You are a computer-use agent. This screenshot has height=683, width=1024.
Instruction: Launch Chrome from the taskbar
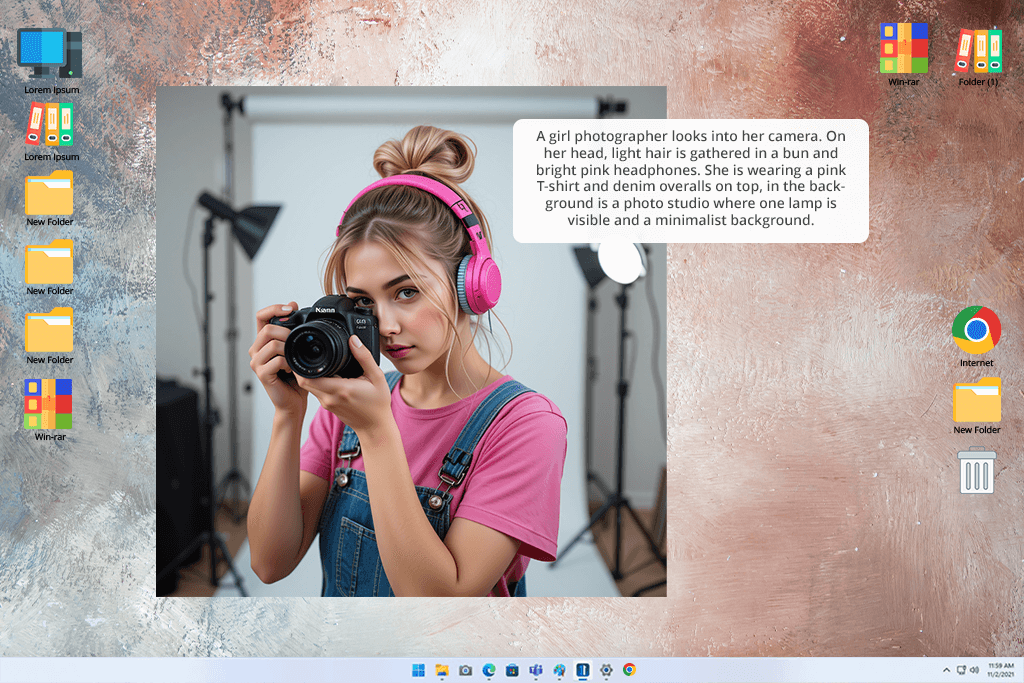[630, 670]
